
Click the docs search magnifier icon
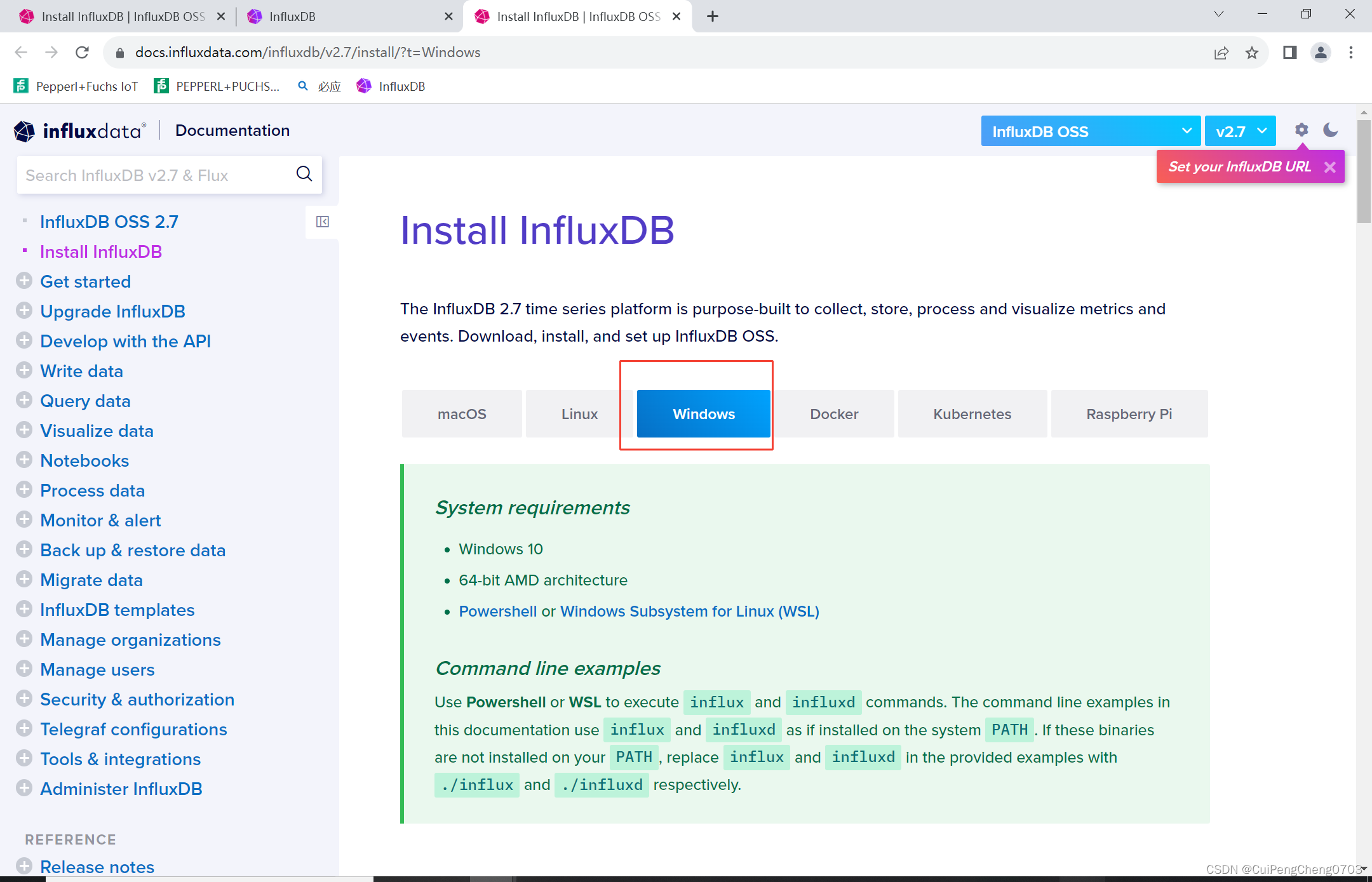click(x=304, y=174)
